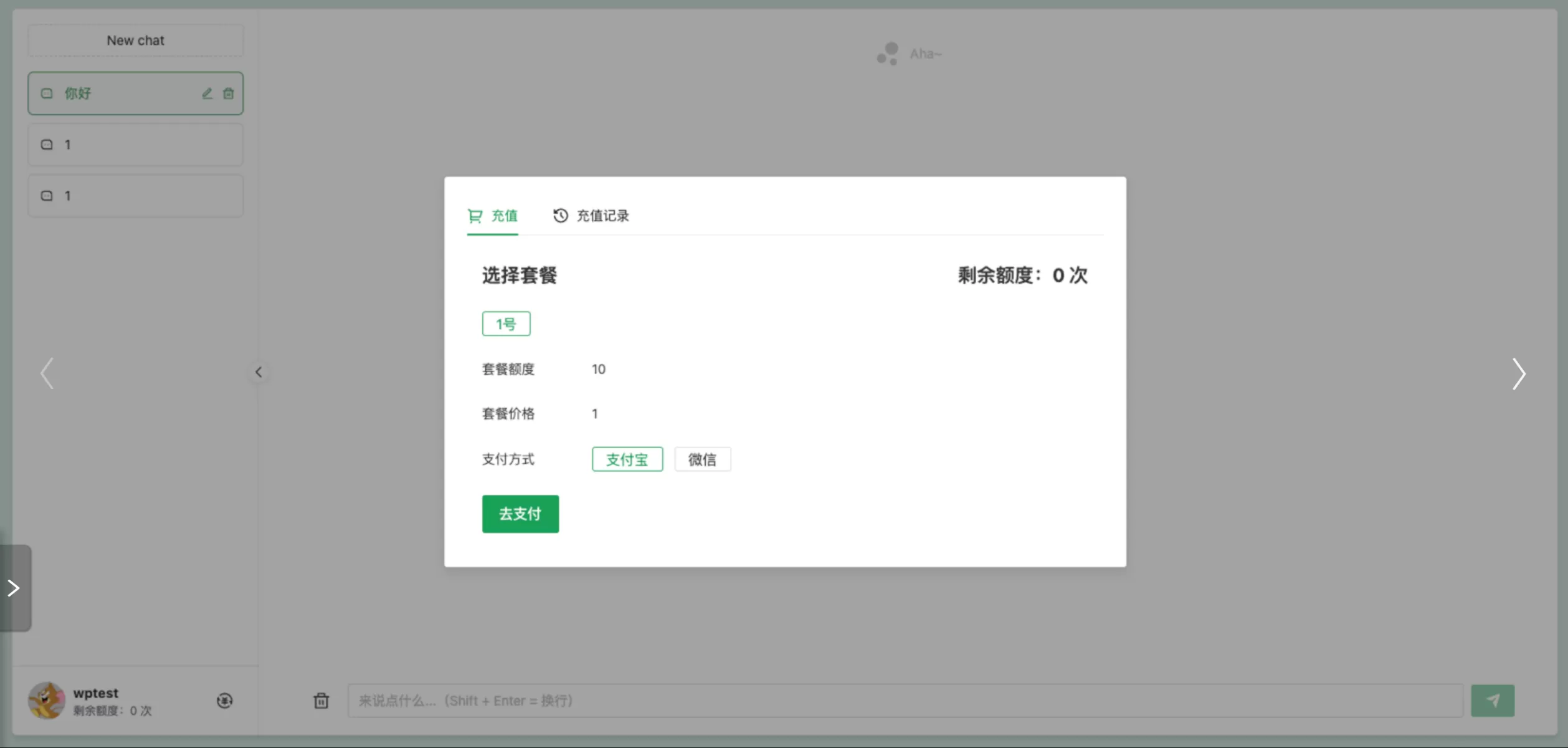Click the shopping cart icon on 充值 tab
1568x748 pixels.
click(x=475, y=216)
